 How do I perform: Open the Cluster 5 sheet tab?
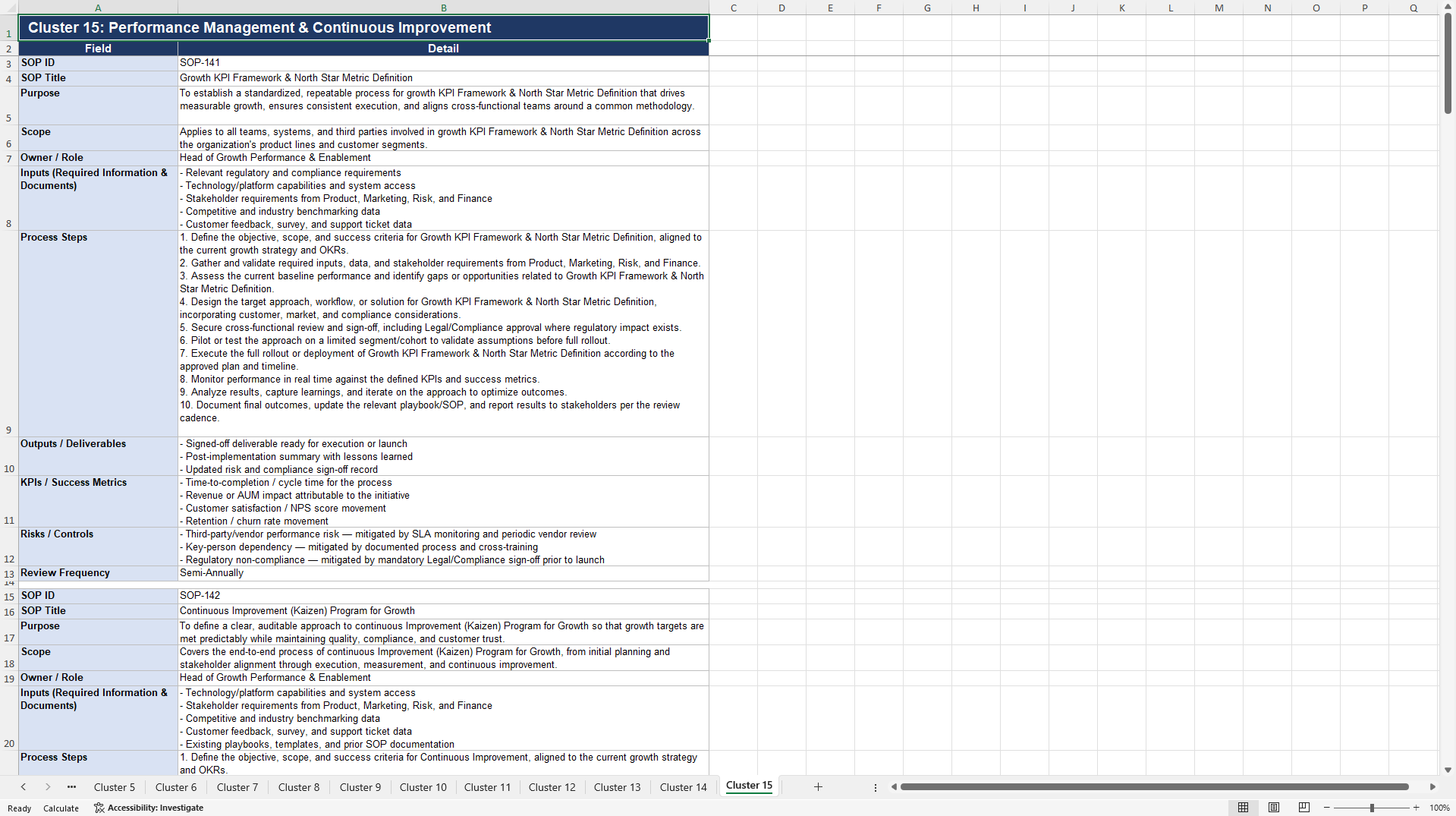click(x=115, y=787)
